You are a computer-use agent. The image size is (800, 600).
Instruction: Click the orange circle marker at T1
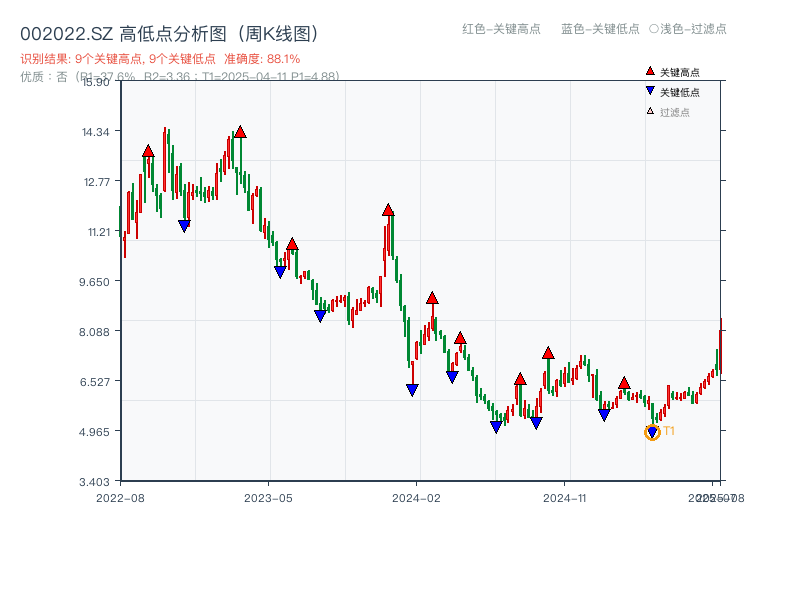[x=652, y=432]
